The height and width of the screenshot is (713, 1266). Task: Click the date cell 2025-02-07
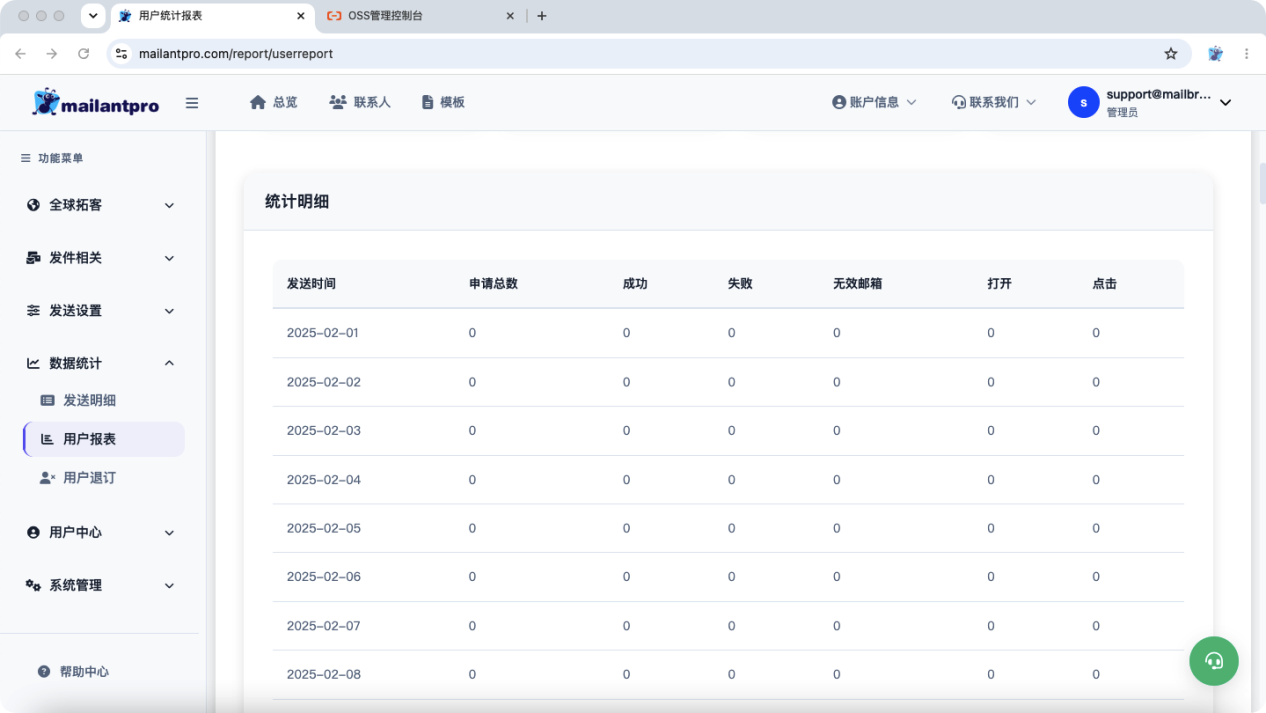[323, 626]
